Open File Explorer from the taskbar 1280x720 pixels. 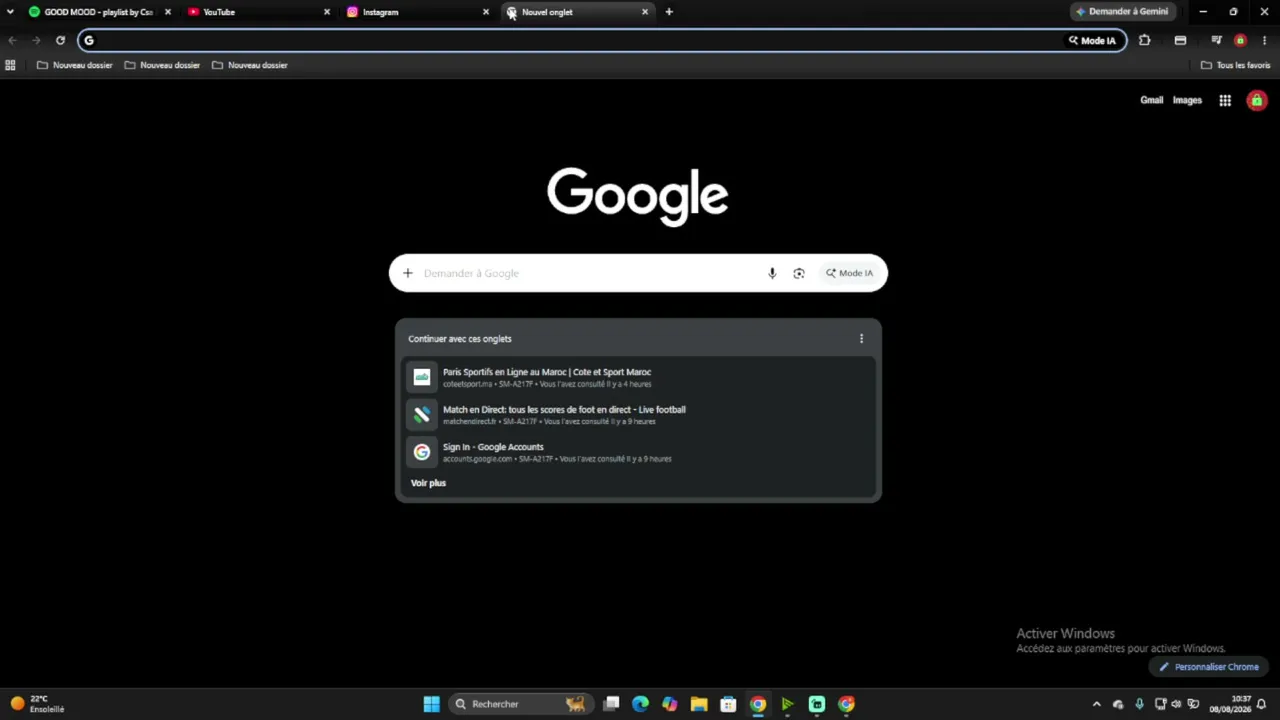point(699,704)
